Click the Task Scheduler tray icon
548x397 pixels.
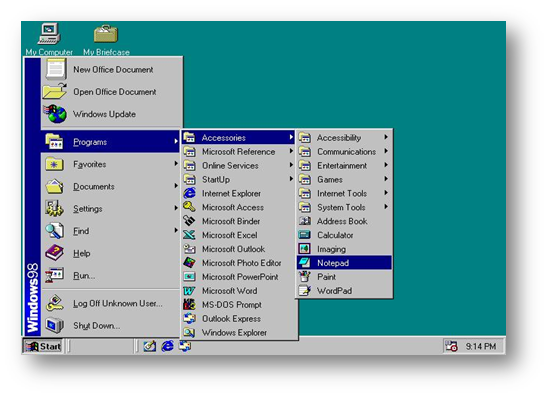point(451,346)
